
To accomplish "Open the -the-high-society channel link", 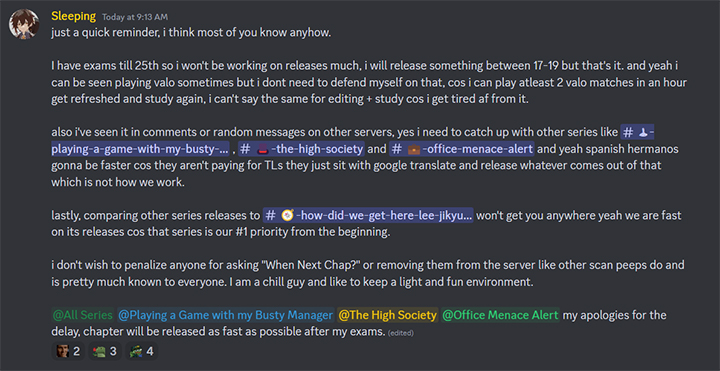I will click(x=318, y=149).
